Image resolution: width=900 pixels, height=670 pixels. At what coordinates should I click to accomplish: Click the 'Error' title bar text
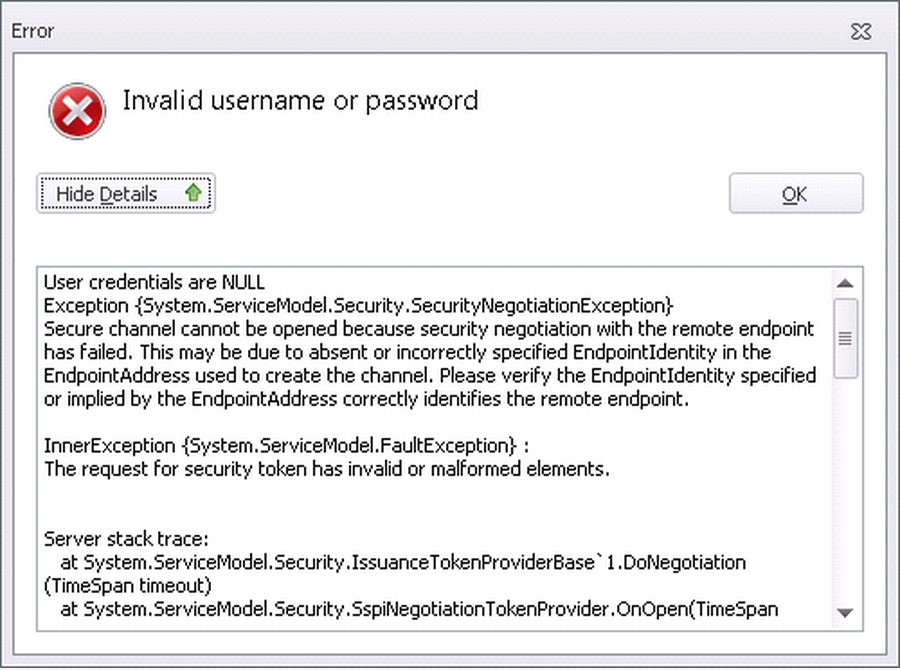pos(32,31)
